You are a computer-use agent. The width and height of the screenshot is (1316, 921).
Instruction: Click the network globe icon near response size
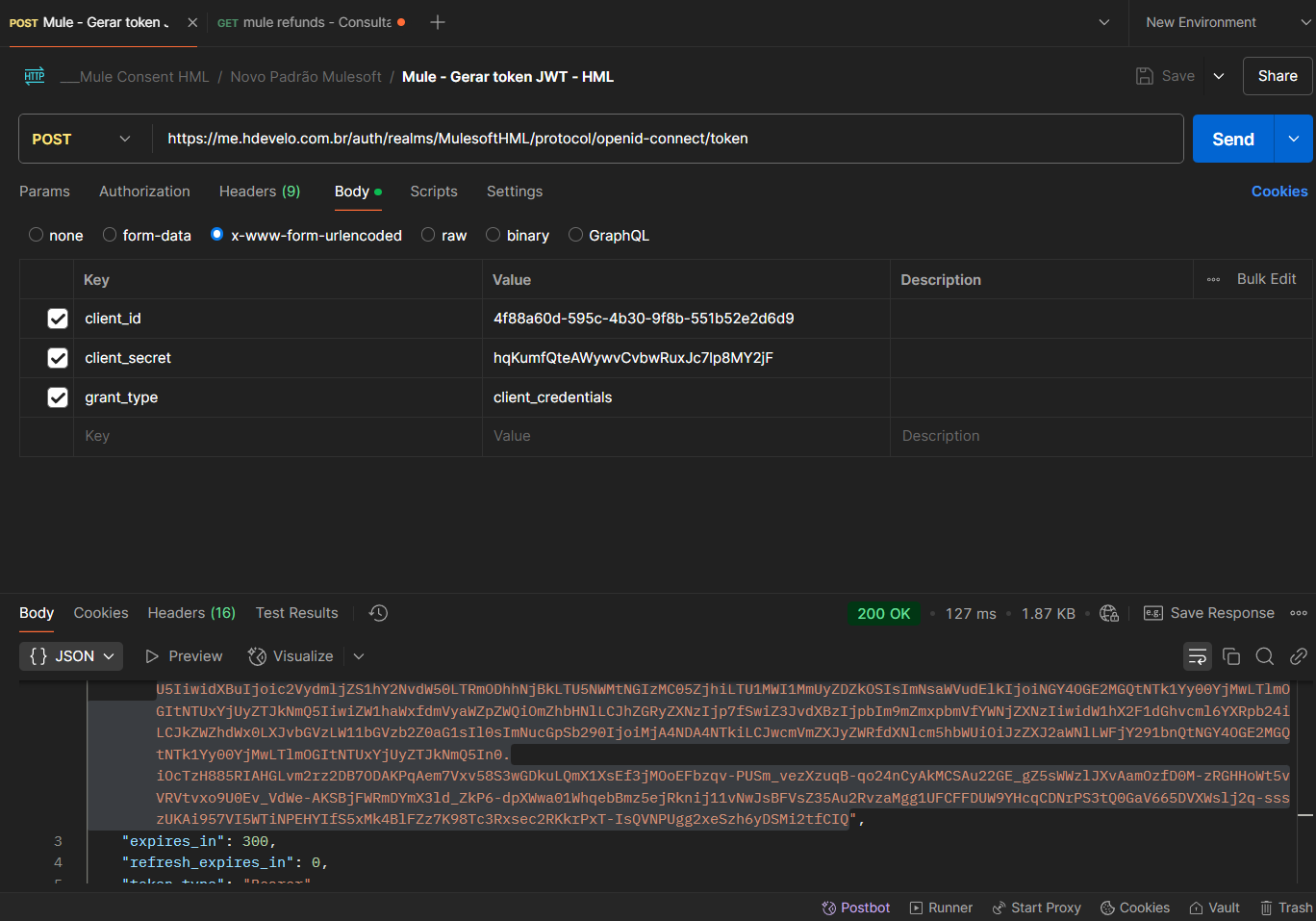[1109, 613]
